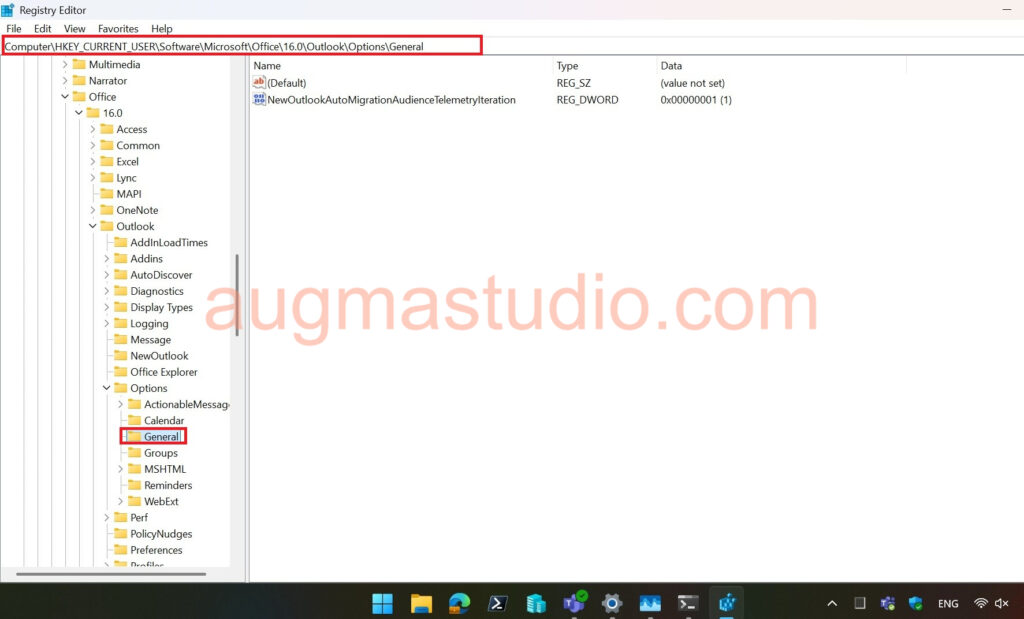The height and width of the screenshot is (619, 1024).
Task: Select the (Default) string value icon
Action: pyautogui.click(x=260, y=83)
